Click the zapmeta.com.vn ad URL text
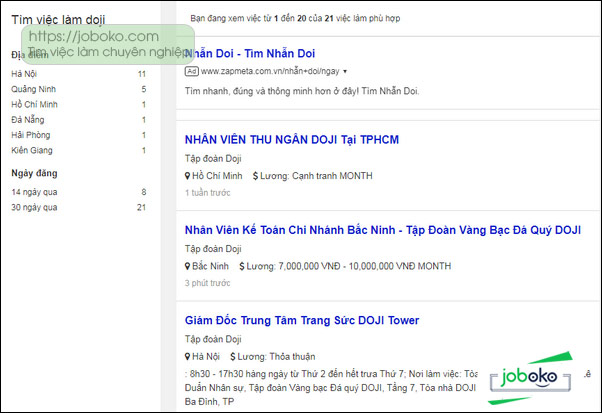 270,71
